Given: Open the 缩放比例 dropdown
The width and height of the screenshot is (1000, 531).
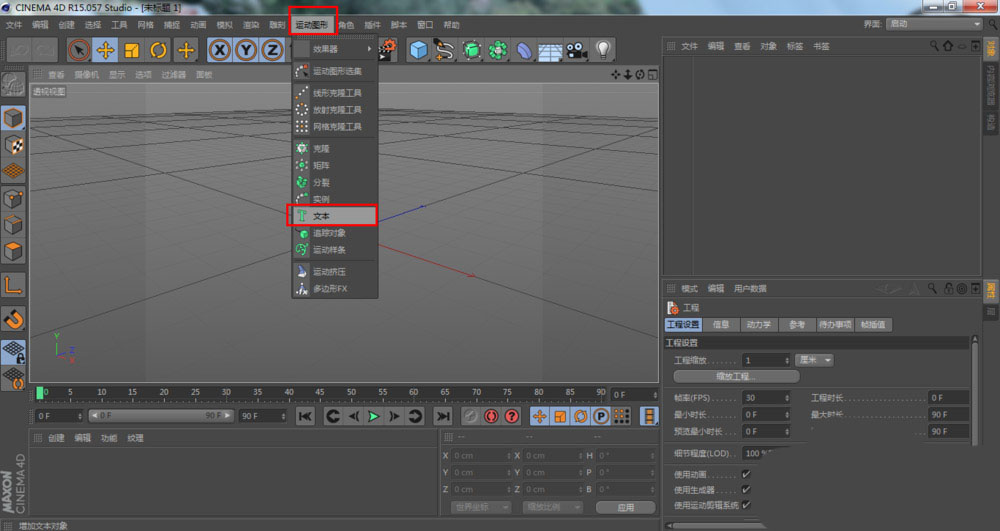Looking at the screenshot, I should tap(552, 507).
